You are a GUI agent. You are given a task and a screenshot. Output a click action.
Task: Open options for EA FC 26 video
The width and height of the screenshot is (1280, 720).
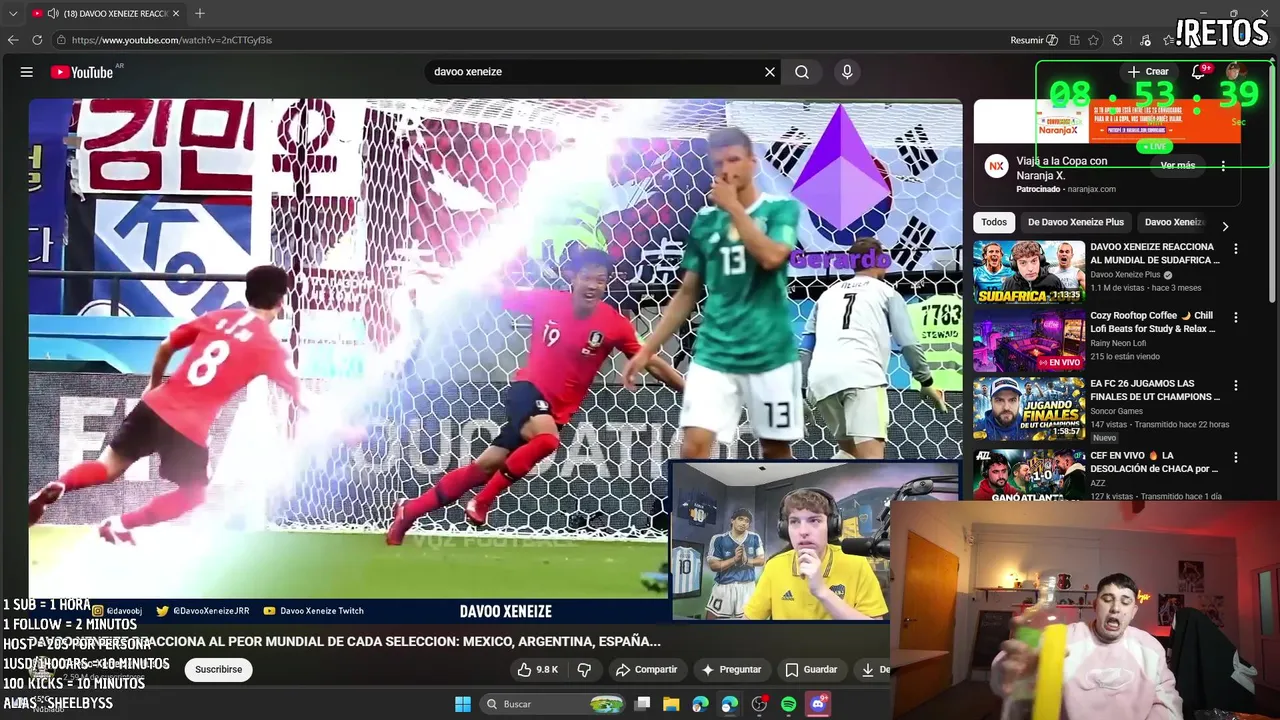pos(1236,385)
